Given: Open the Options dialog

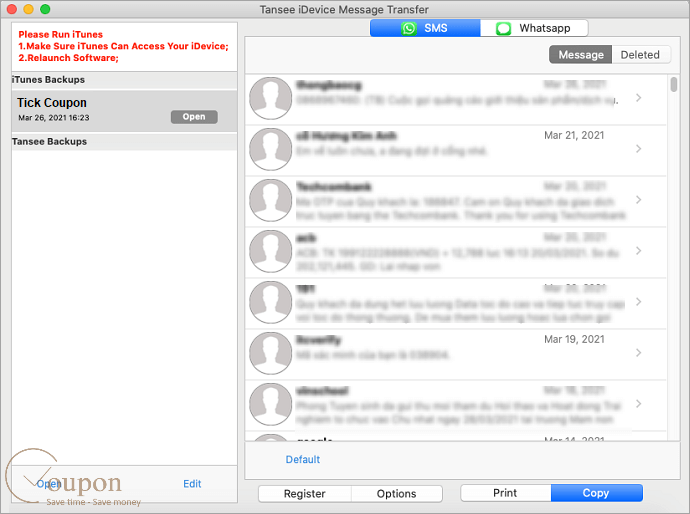Looking at the screenshot, I should (x=396, y=494).
